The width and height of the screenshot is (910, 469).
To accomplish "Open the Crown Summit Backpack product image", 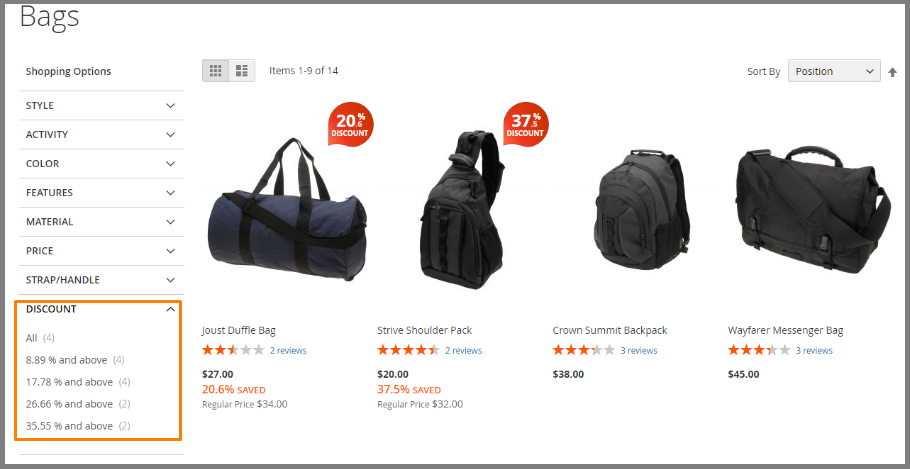I will point(635,209).
